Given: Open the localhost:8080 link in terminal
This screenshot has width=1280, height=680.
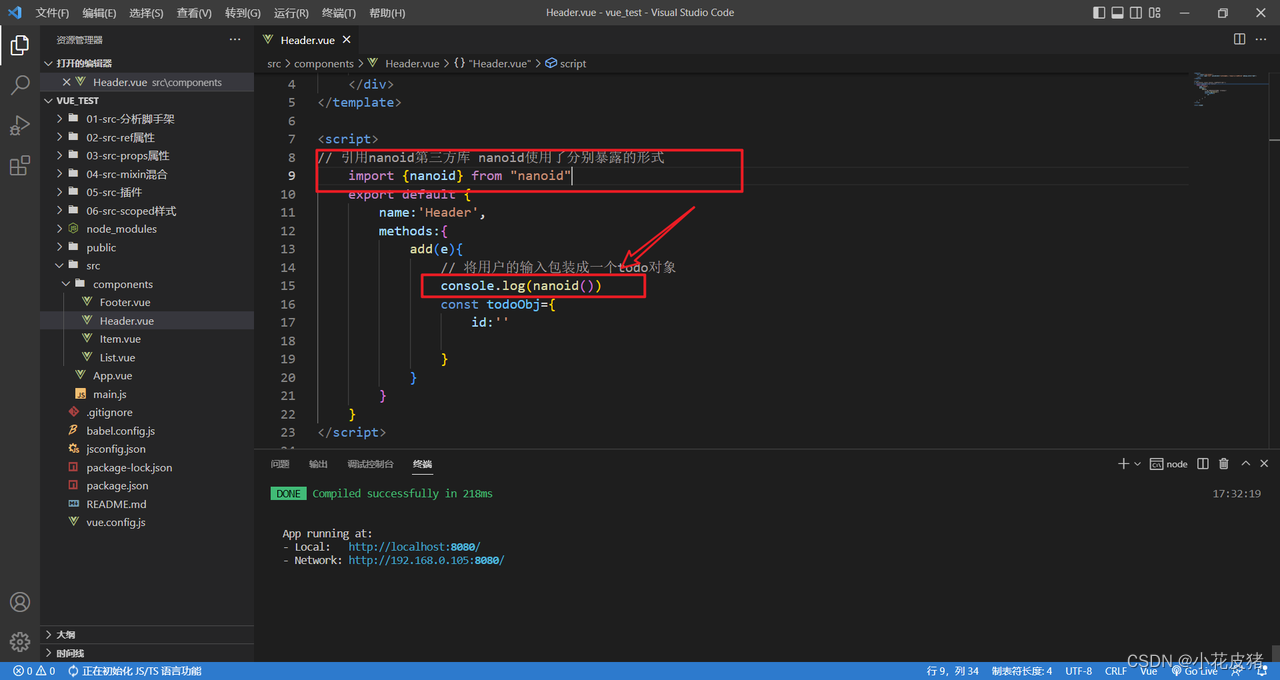Looking at the screenshot, I should click(x=414, y=547).
